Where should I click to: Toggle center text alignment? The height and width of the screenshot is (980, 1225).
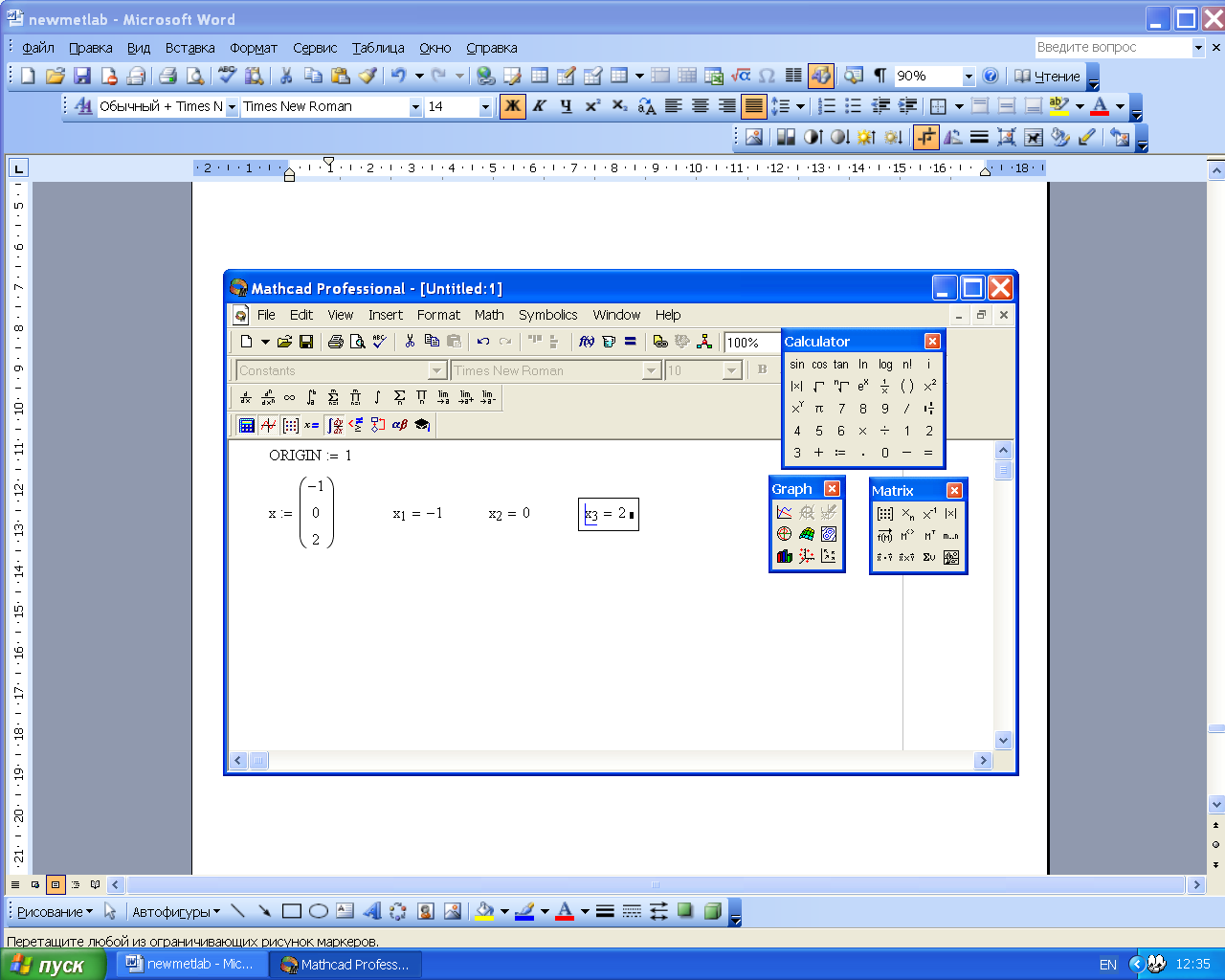coord(701,106)
